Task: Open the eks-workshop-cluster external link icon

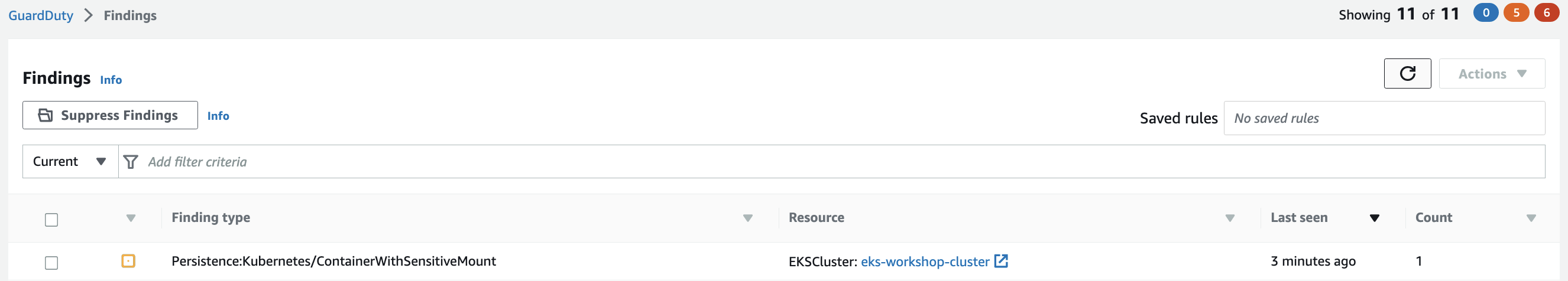Action: pos(1001,261)
